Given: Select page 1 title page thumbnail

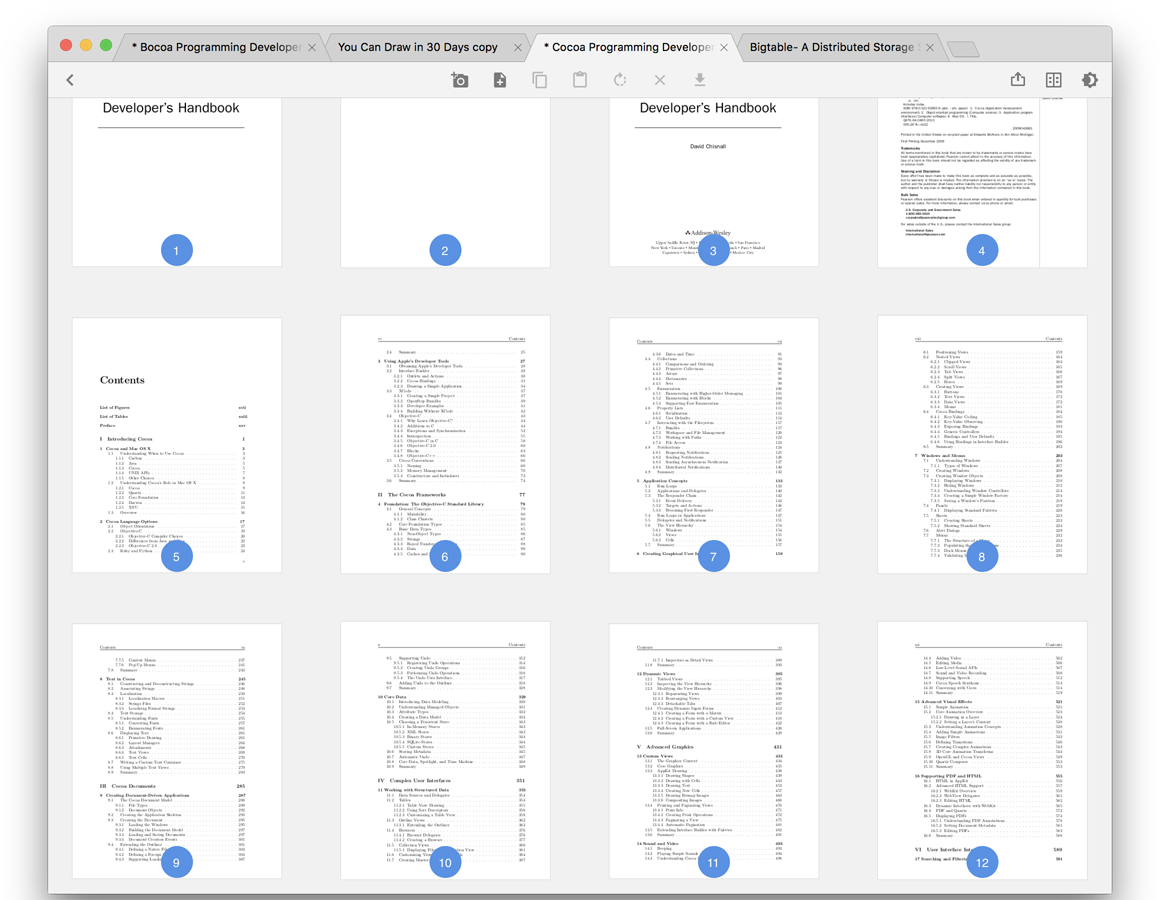Looking at the screenshot, I should [176, 180].
